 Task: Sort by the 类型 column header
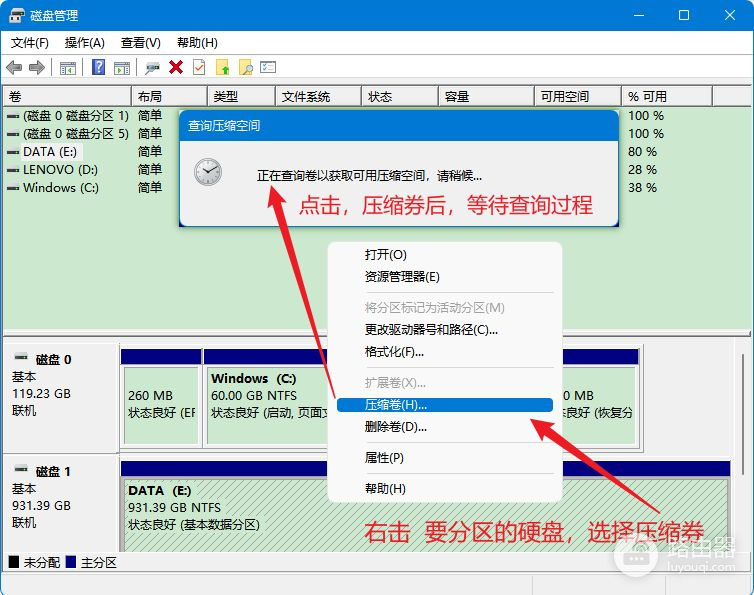[x=241, y=97]
